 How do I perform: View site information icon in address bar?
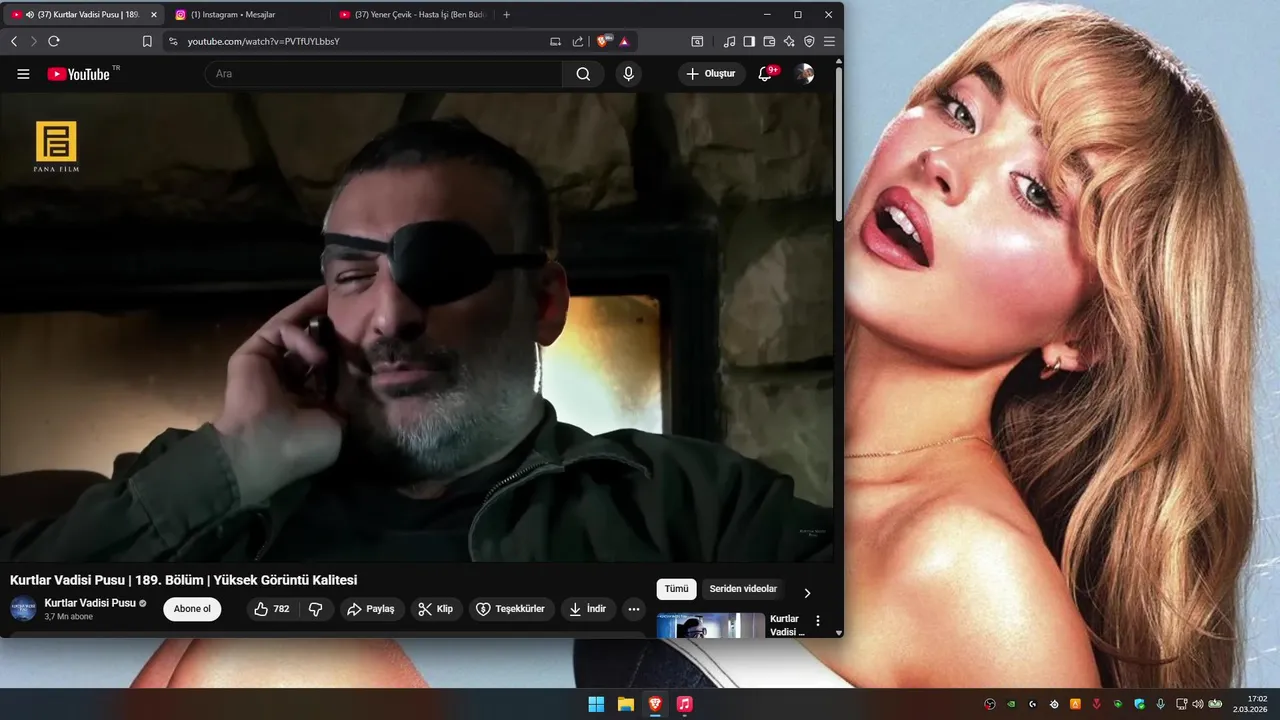pyautogui.click(x=173, y=41)
